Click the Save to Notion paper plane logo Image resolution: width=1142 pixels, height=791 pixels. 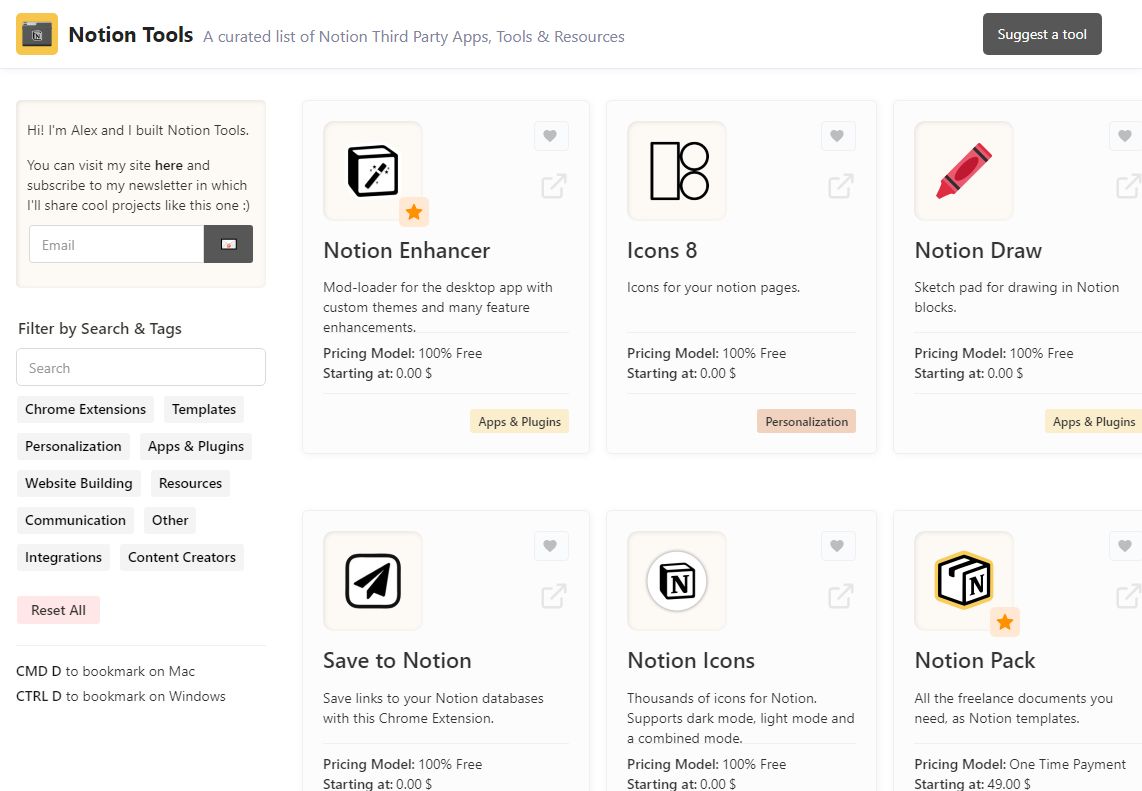pyautogui.click(x=373, y=581)
